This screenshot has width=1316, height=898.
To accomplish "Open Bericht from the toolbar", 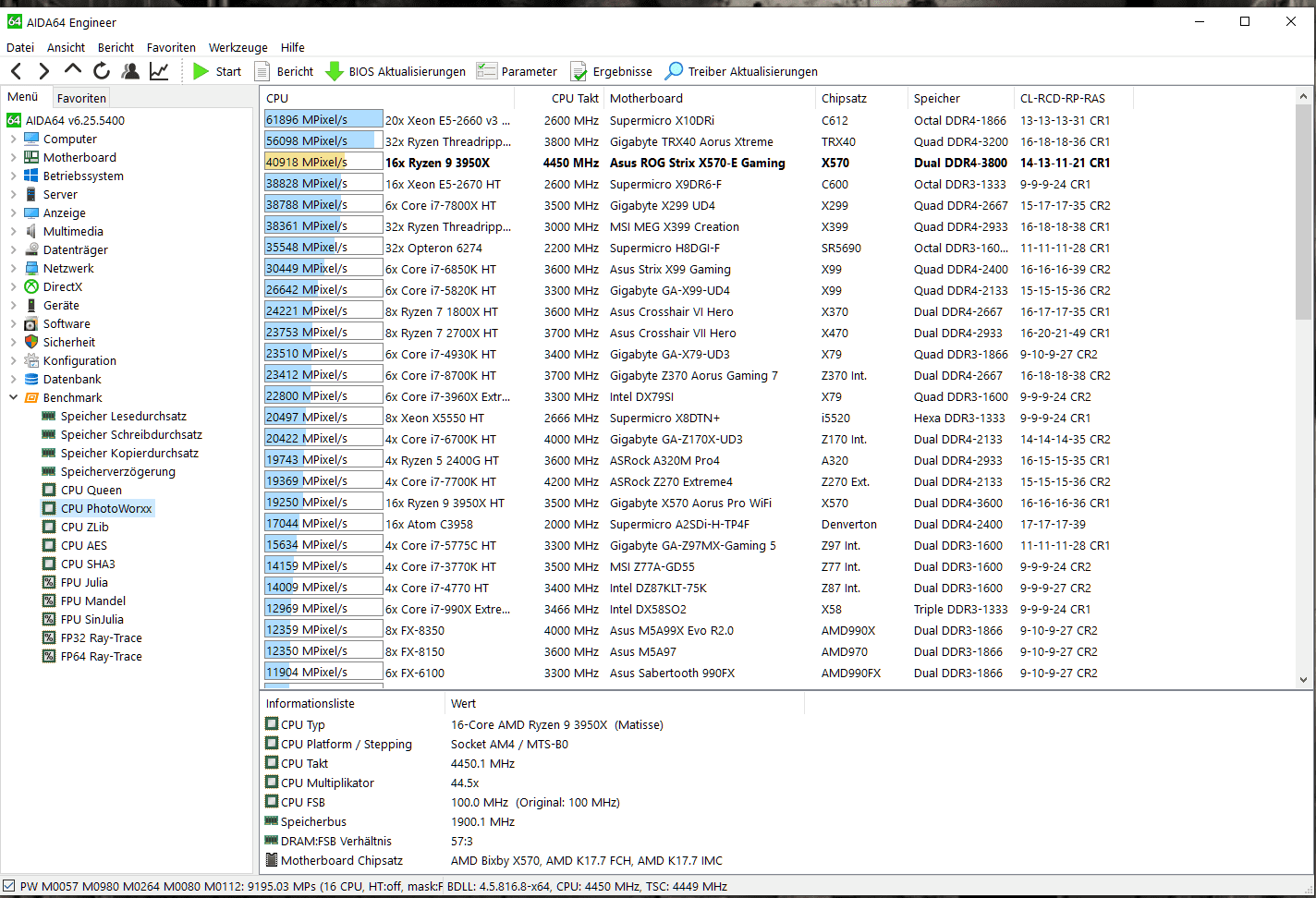I will (x=285, y=71).
